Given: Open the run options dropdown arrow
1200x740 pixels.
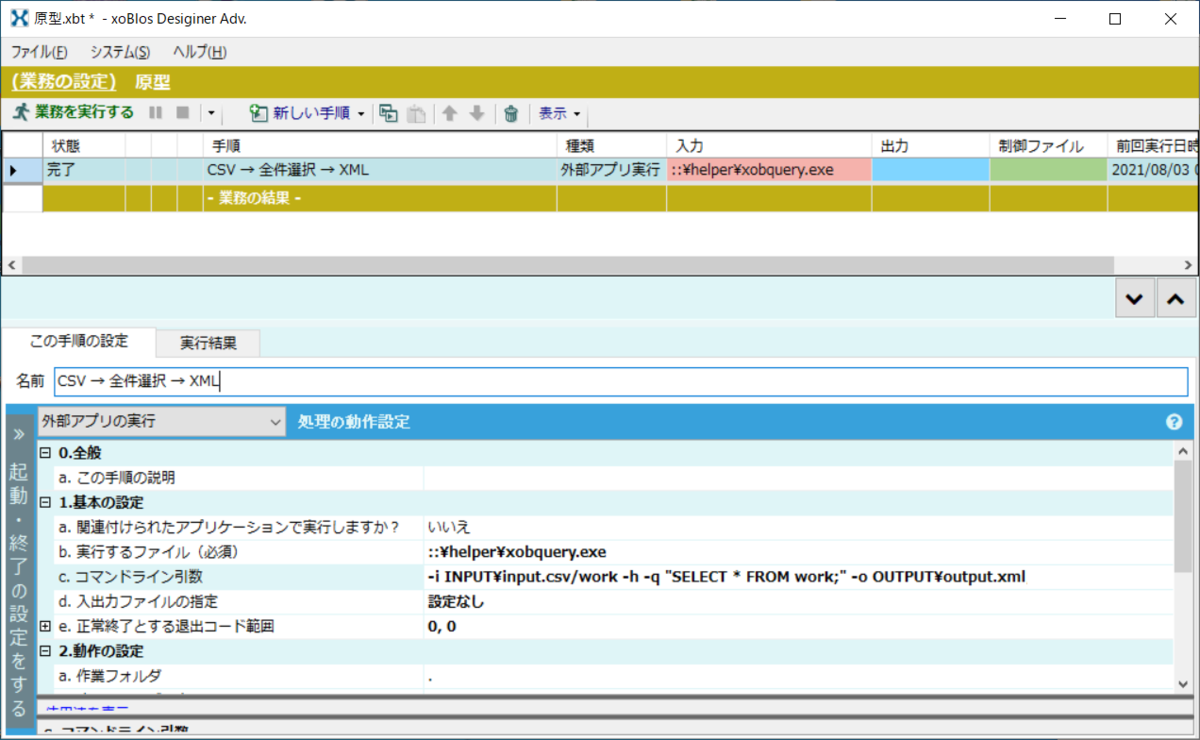Looking at the screenshot, I should pos(211,114).
